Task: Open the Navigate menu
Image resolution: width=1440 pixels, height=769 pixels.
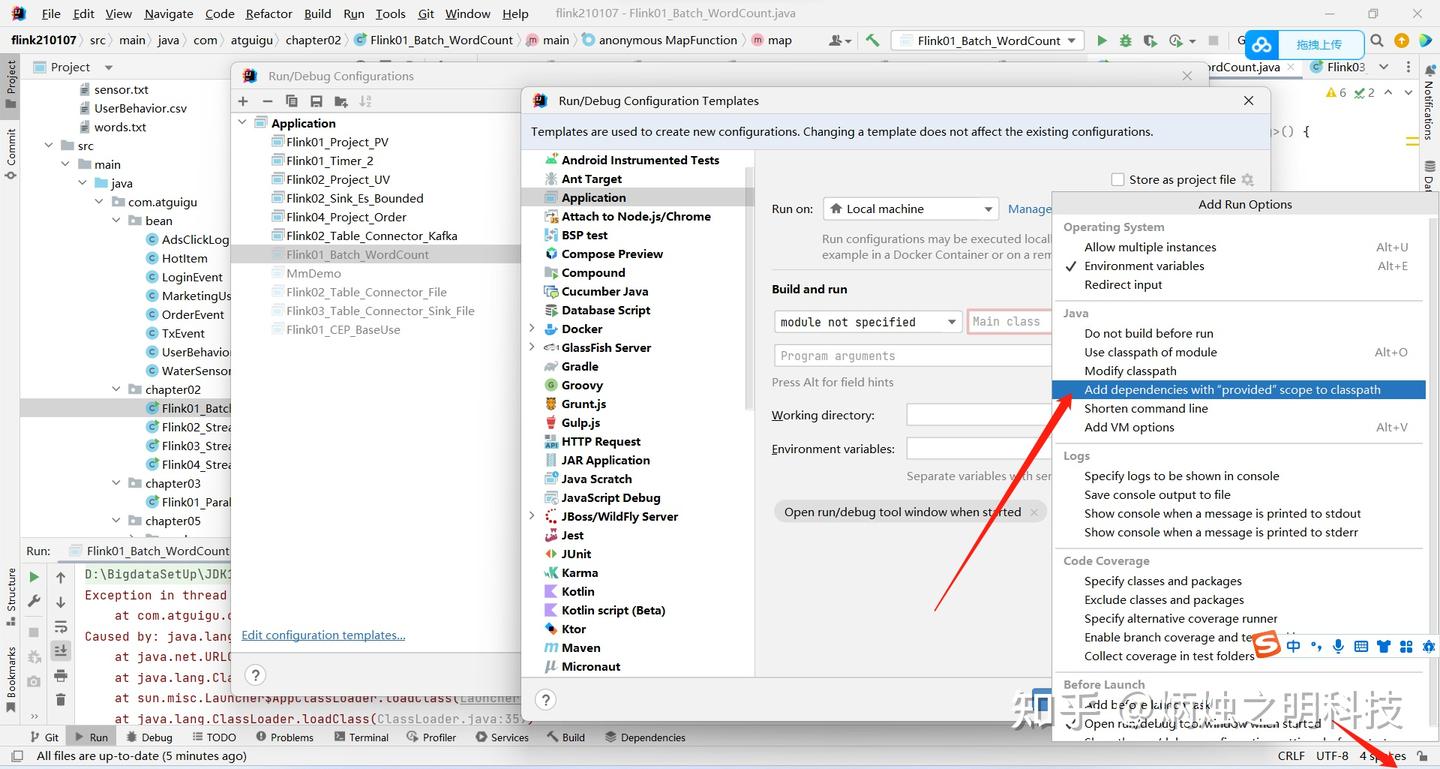Action: [167, 13]
